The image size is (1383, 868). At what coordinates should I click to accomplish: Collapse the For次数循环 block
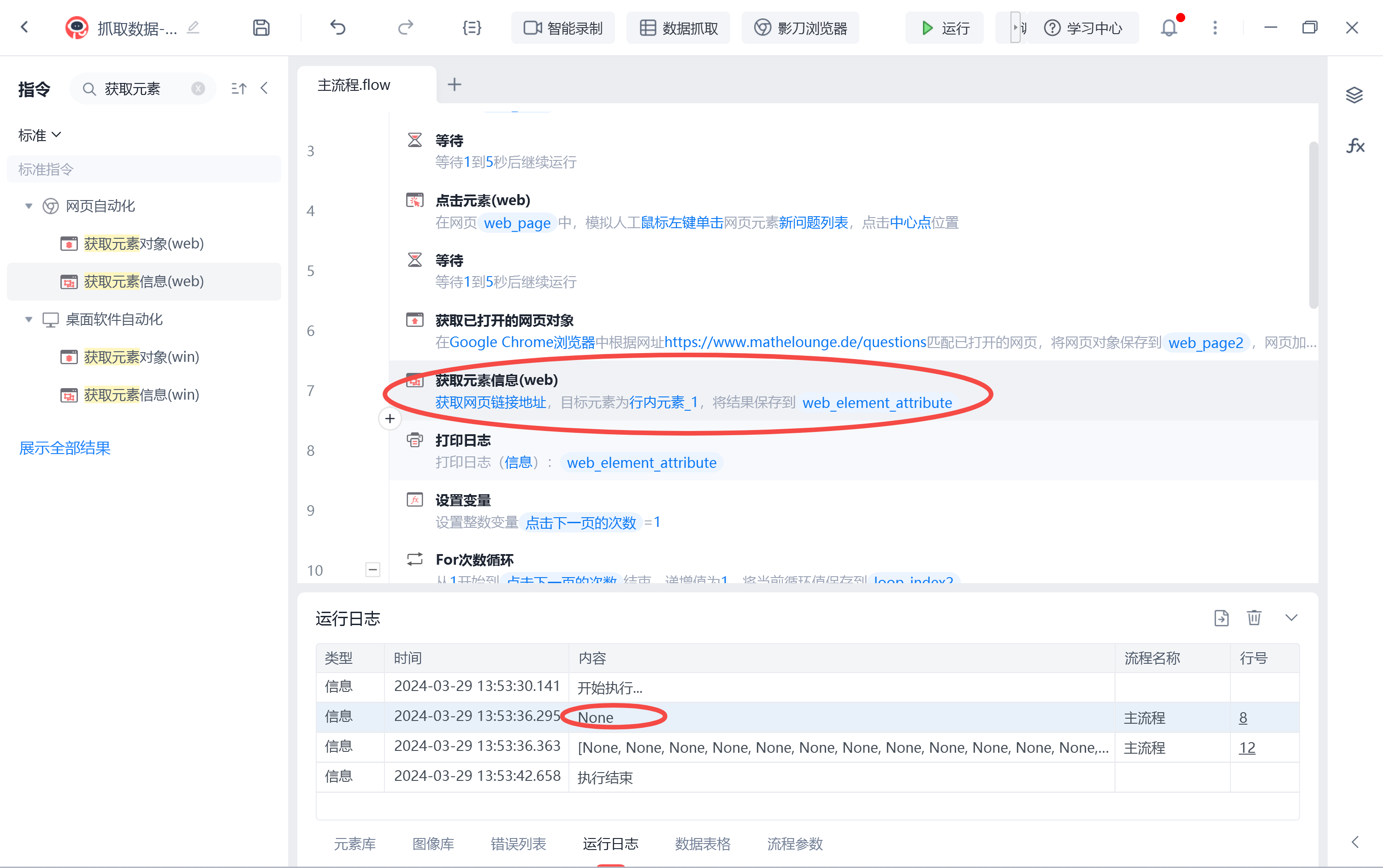click(x=372, y=569)
